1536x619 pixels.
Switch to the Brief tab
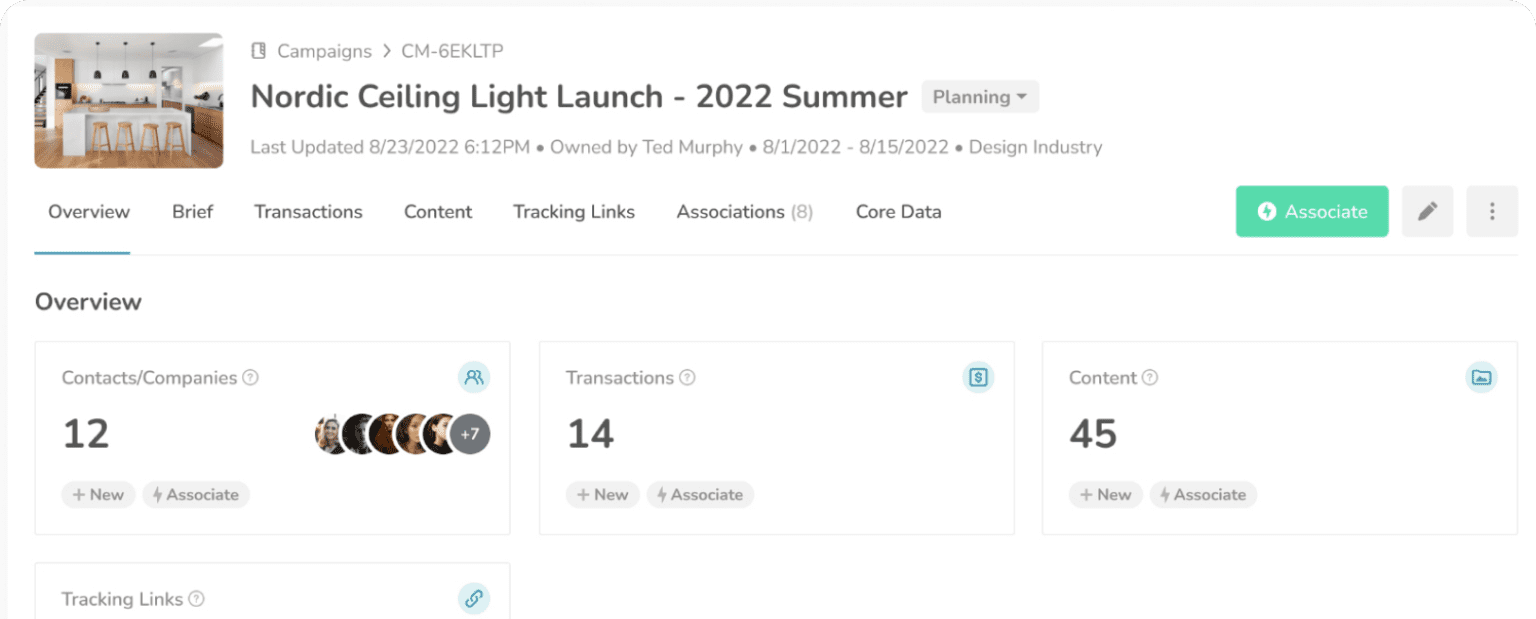pos(192,212)
